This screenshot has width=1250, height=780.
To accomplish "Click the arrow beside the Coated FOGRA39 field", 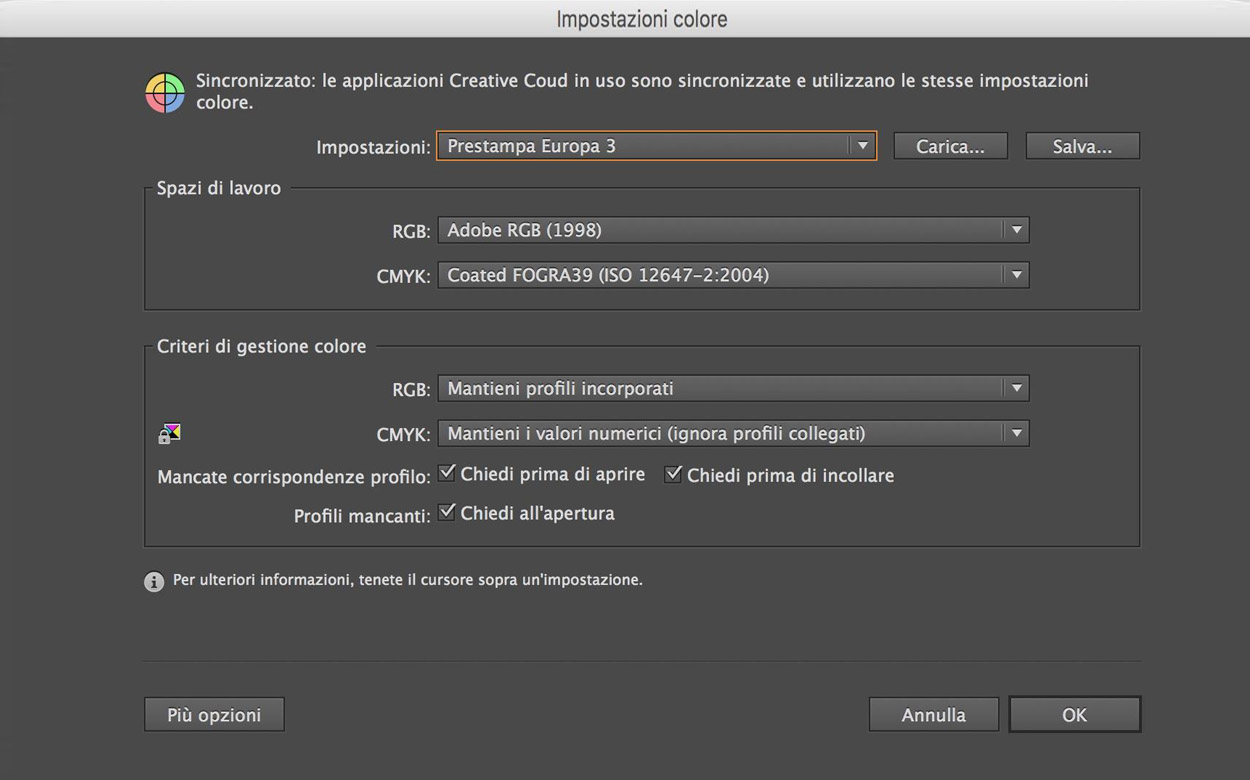I will click(1017, 275).
